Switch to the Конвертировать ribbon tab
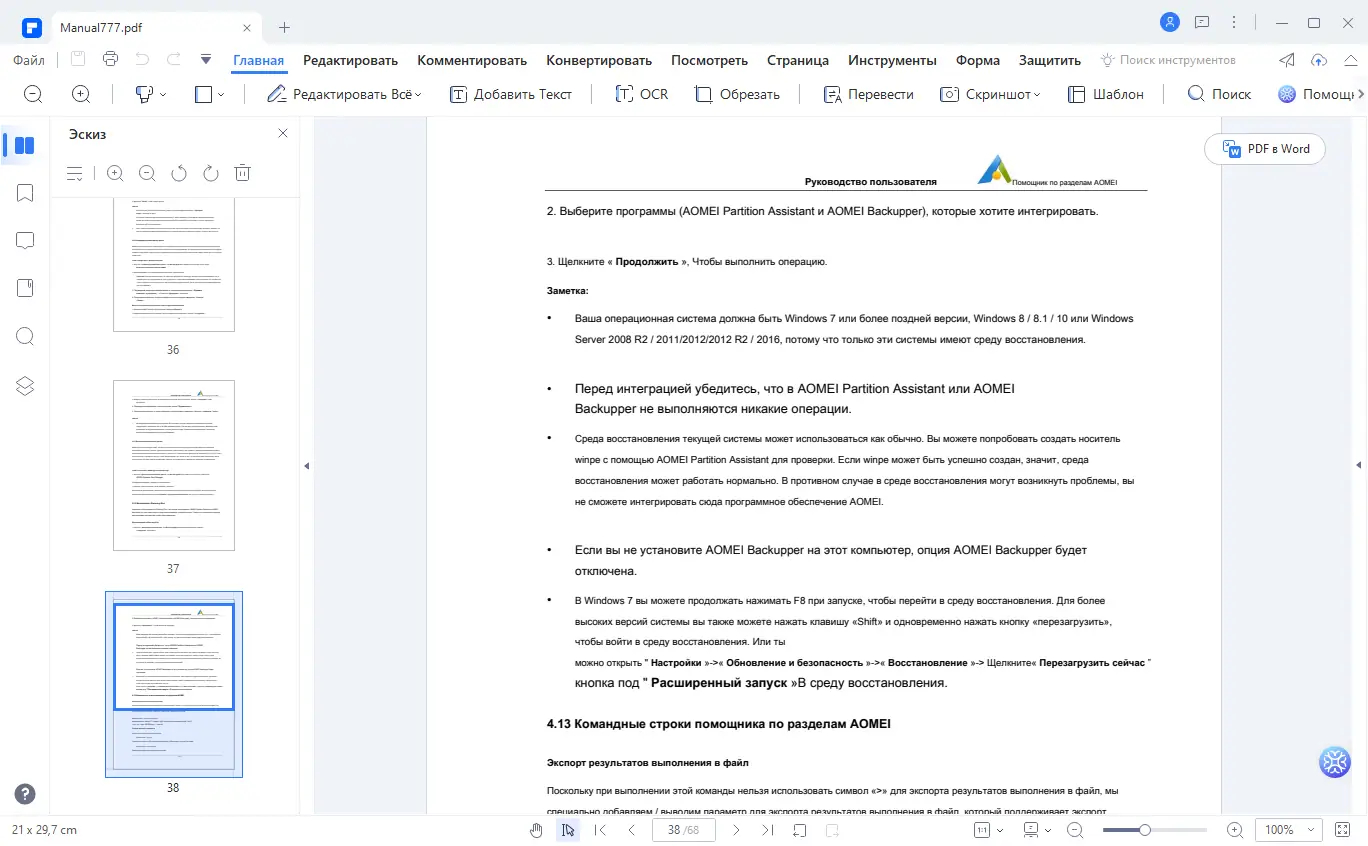Image resolution: width=1368 pixels, height=846 pixels. point(599,60)
